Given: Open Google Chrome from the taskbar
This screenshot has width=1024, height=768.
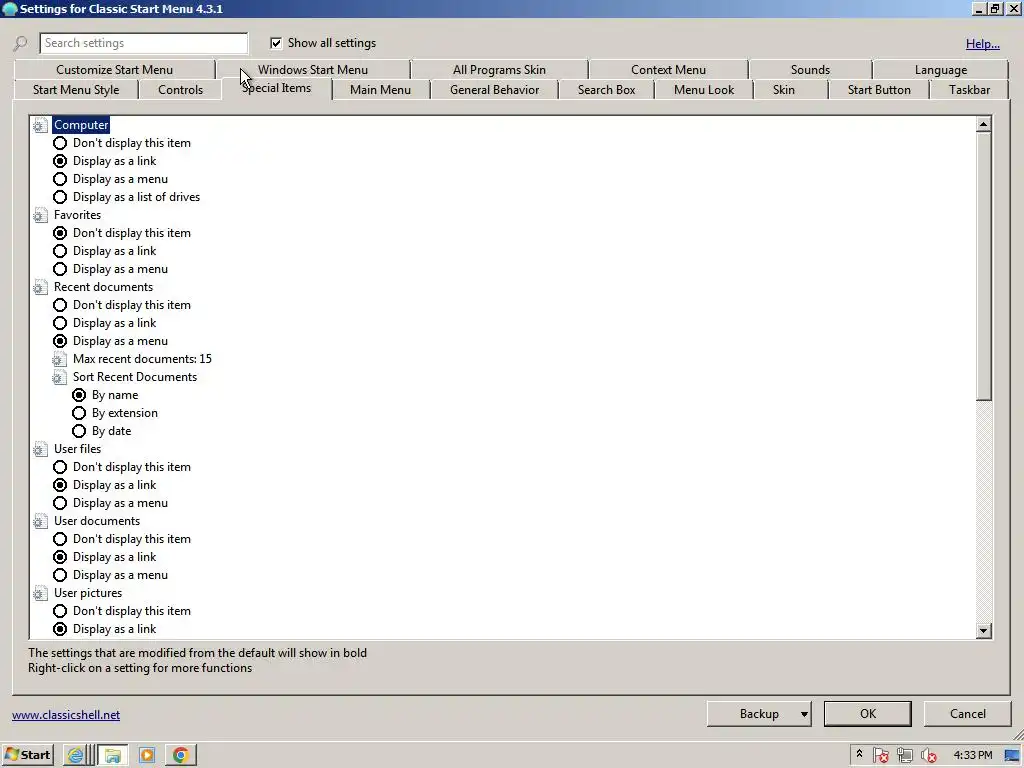Looking at the screenshot, I should click(181, 755).
